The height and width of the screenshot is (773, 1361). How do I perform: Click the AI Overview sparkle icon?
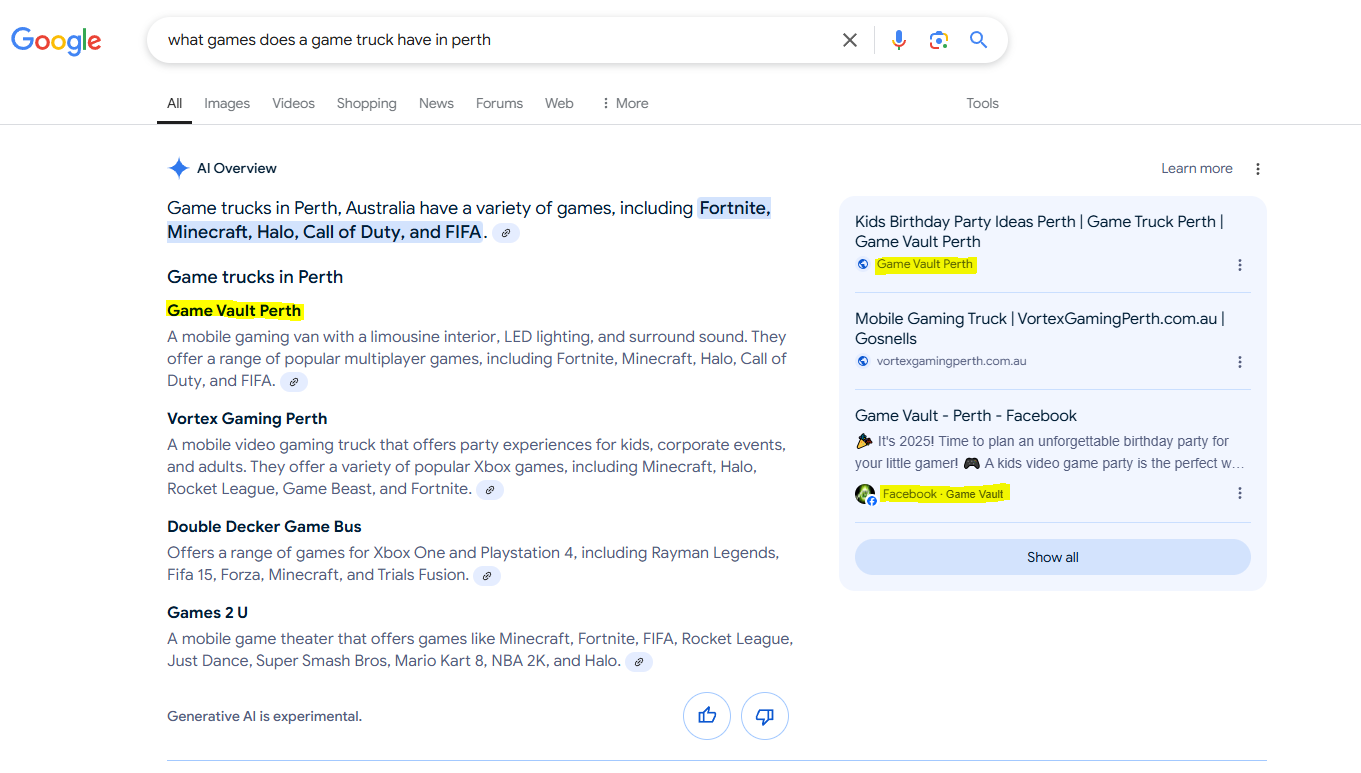point(178,168)
